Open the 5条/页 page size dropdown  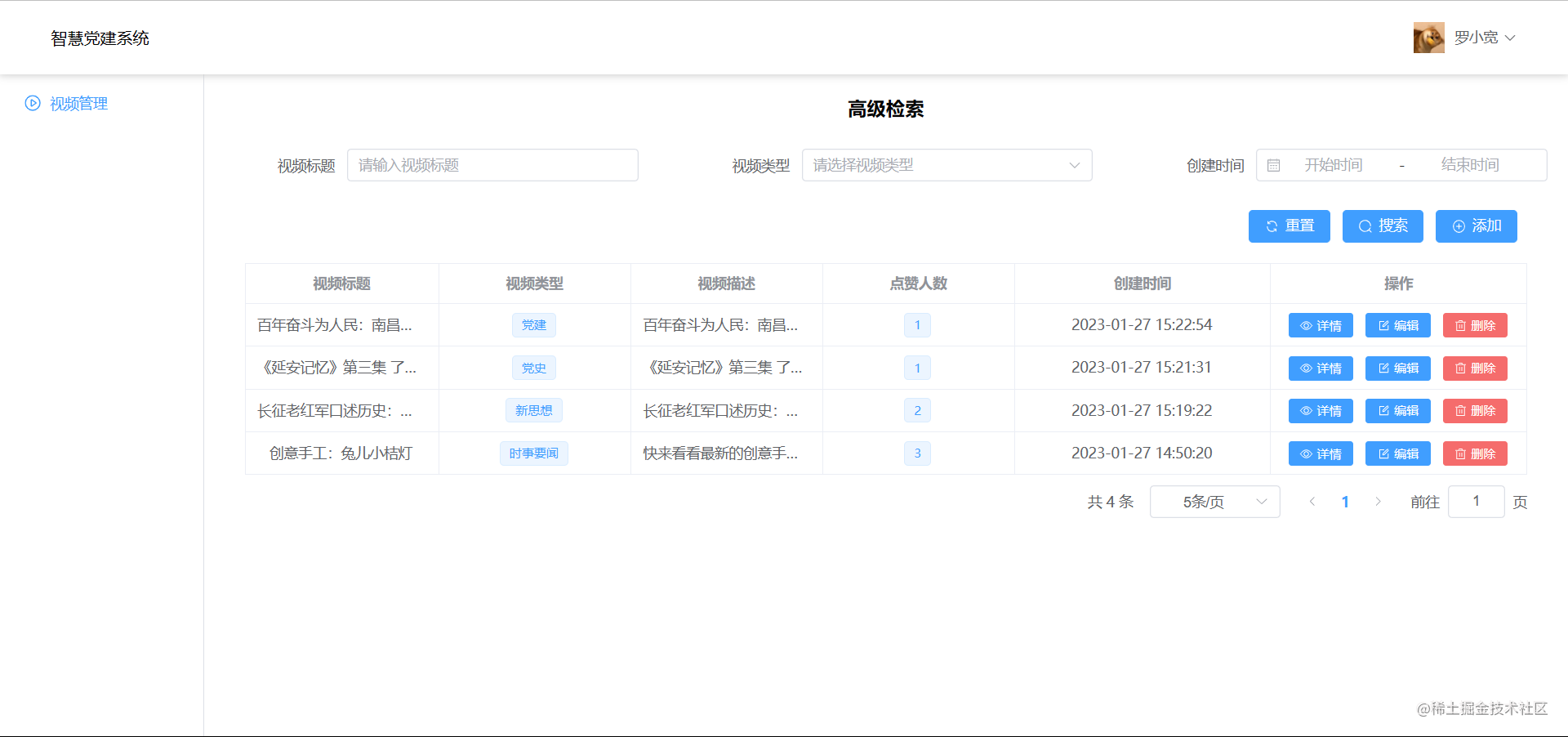click(x=1214, y=502)
